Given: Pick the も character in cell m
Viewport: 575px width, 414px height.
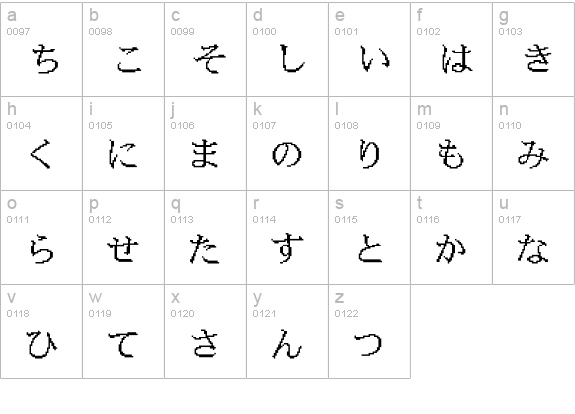Looking at the screenshot, I should 451,154.
